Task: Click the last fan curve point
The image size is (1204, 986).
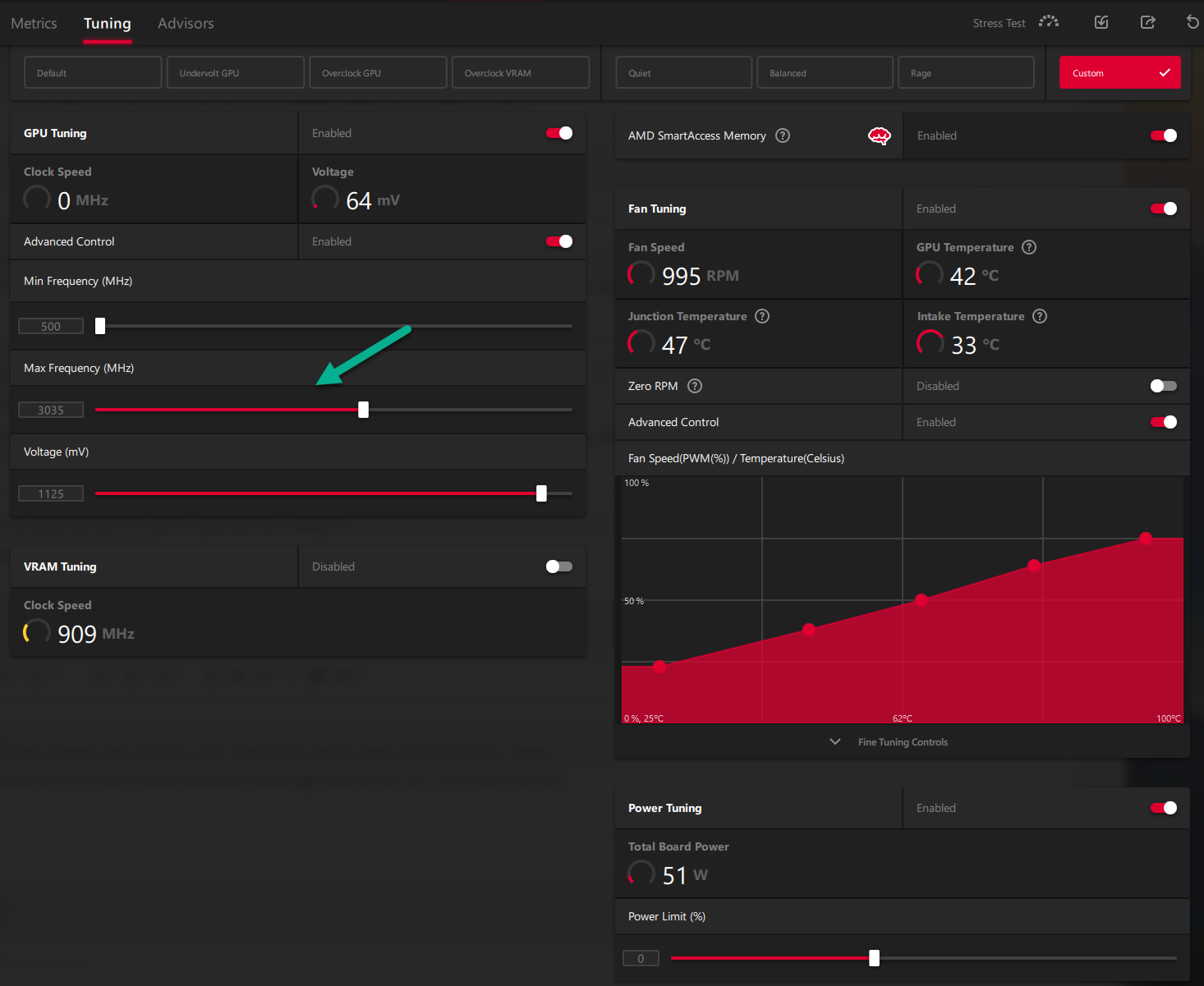Action: click(x=1146, y=539)
